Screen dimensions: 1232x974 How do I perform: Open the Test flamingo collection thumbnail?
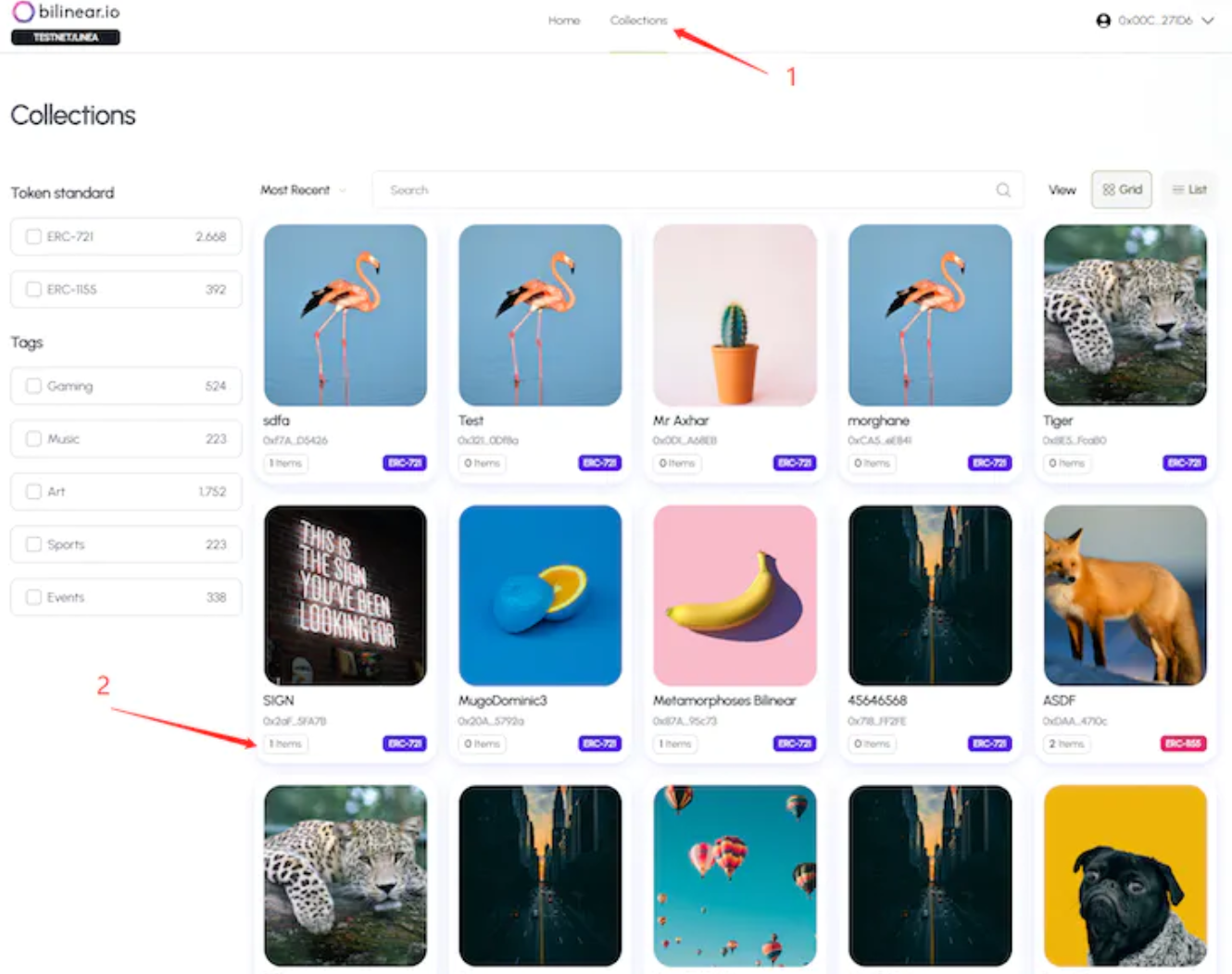540,315
